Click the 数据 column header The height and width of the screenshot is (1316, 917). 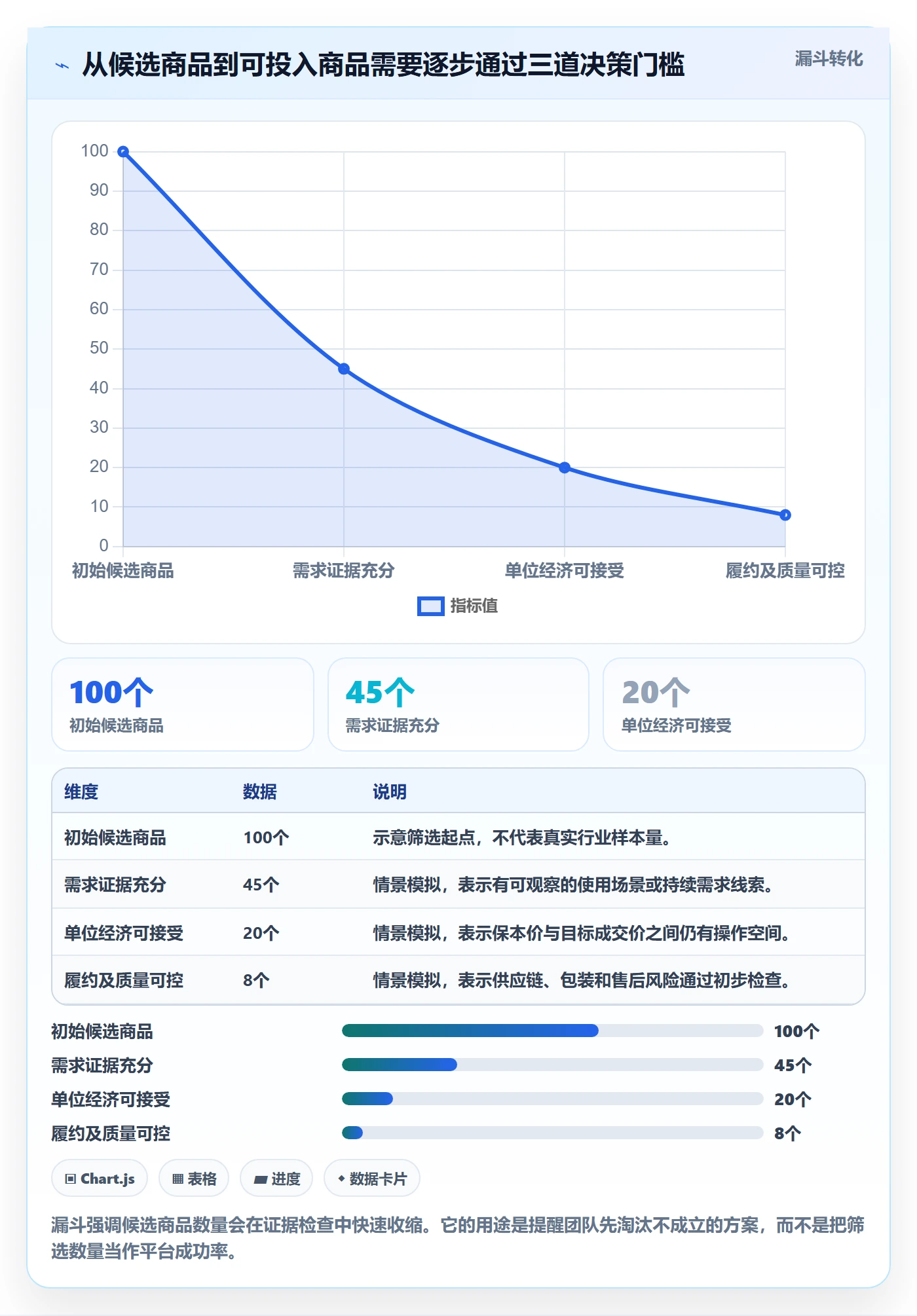[x=260, y=792]
